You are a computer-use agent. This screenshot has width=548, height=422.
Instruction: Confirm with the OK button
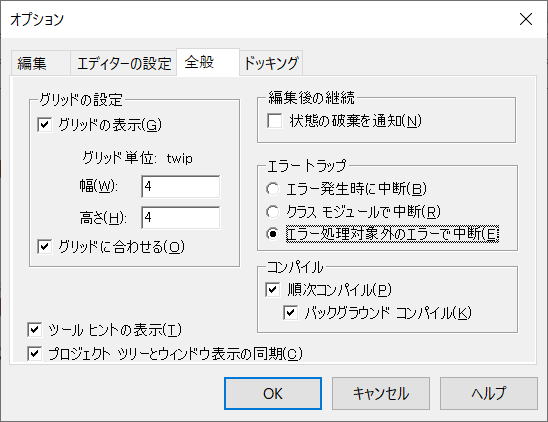[x=273, y=394]
